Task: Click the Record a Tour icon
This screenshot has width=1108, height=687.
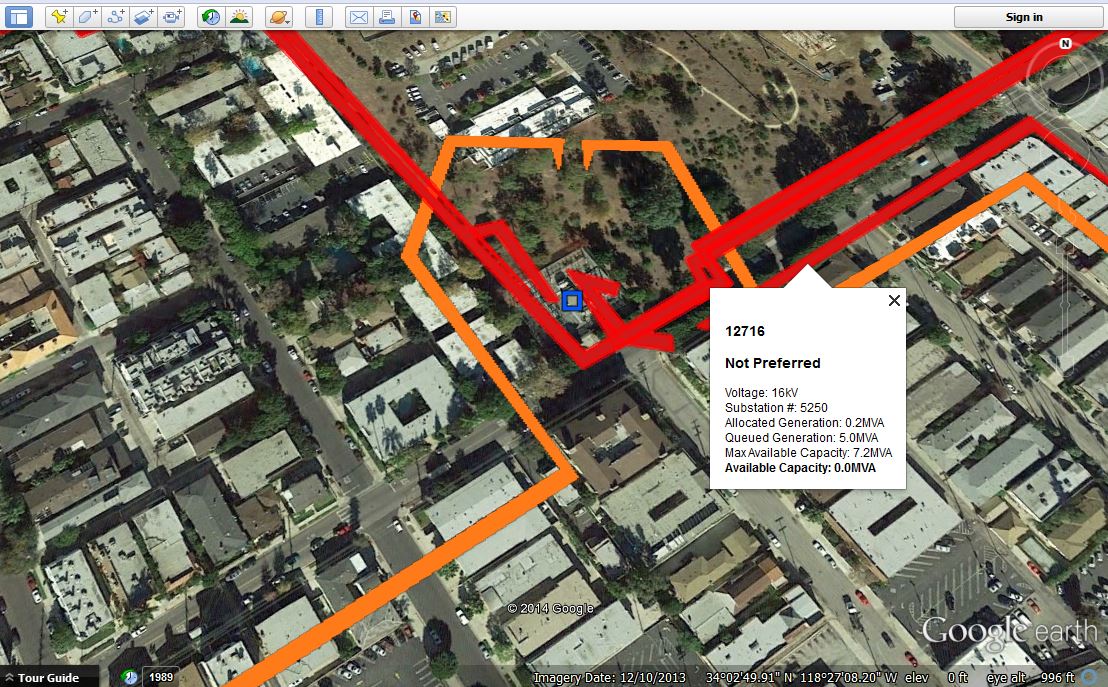Action: 171,17
